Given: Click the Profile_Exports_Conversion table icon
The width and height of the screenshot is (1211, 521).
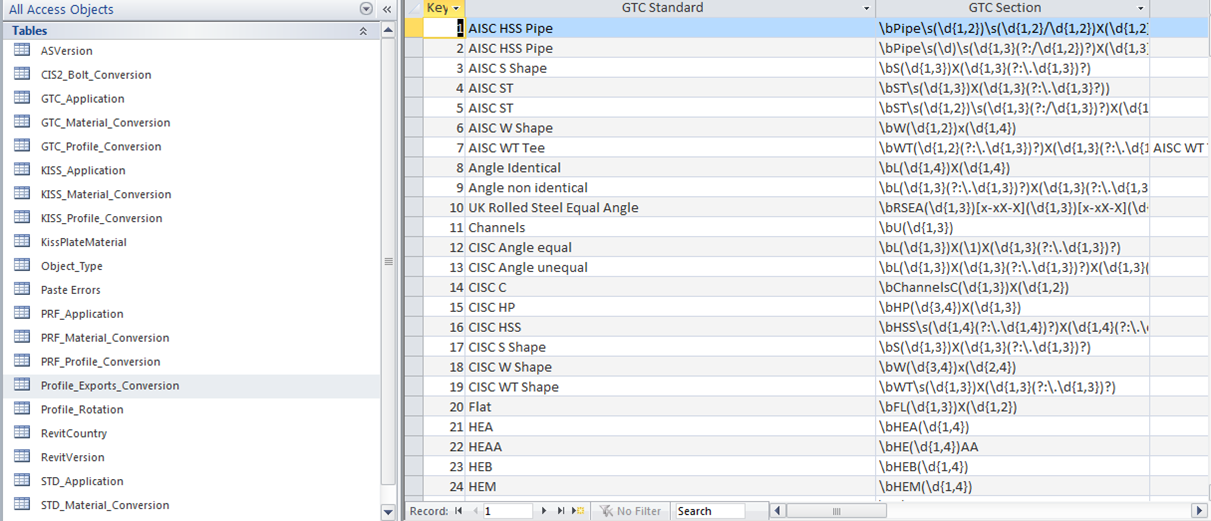Looking at the screenshot, I should click(22, 385).
